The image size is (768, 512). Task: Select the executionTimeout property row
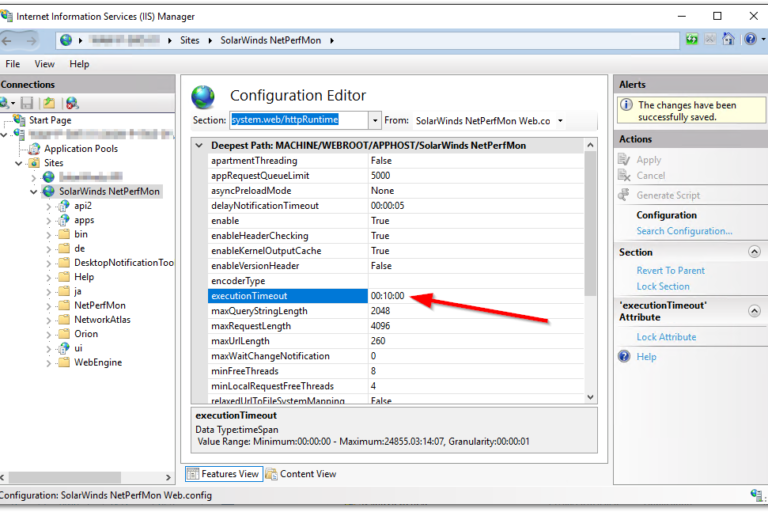tap(396, 296)
